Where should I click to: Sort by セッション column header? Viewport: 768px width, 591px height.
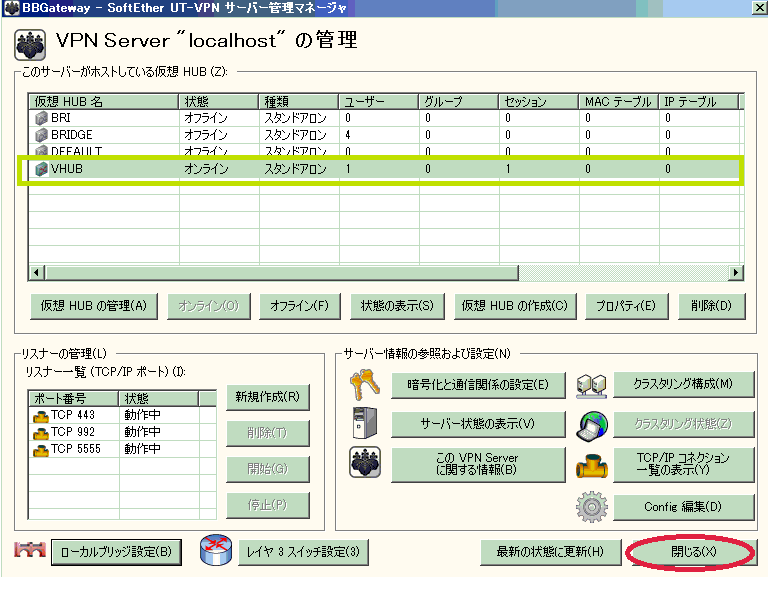539,102
